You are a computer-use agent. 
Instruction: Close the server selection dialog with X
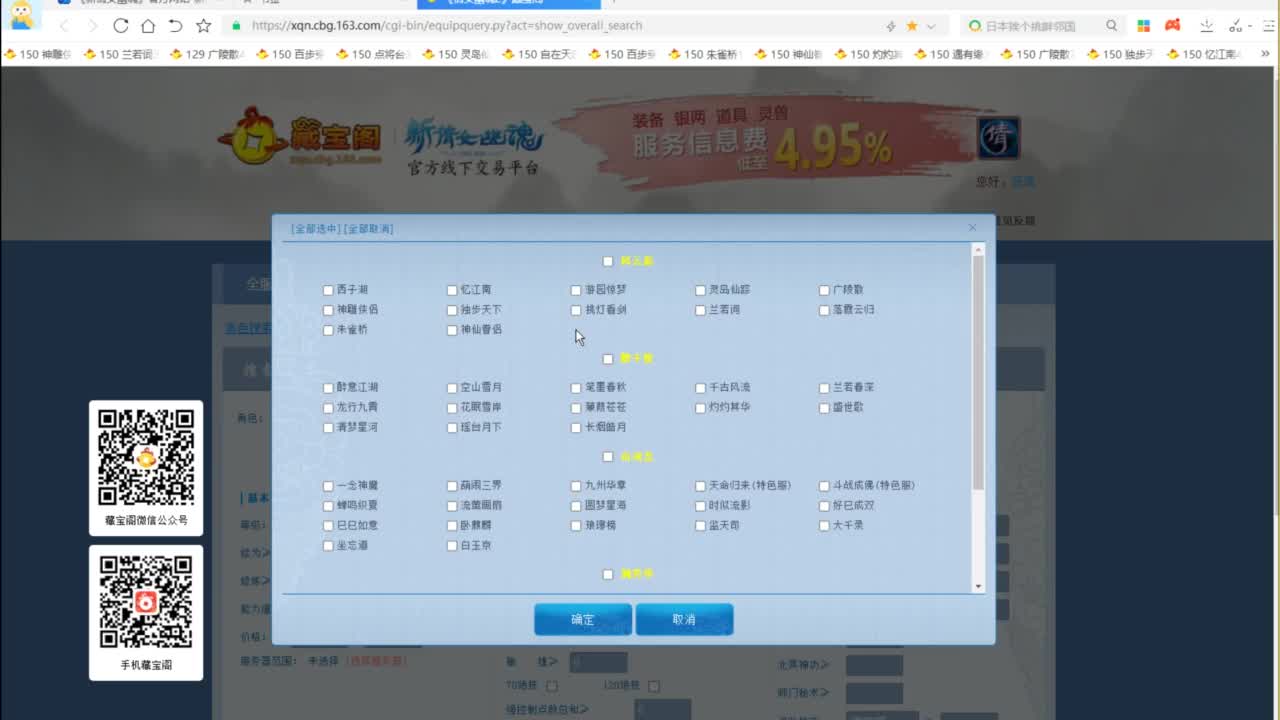pos(972,228)
